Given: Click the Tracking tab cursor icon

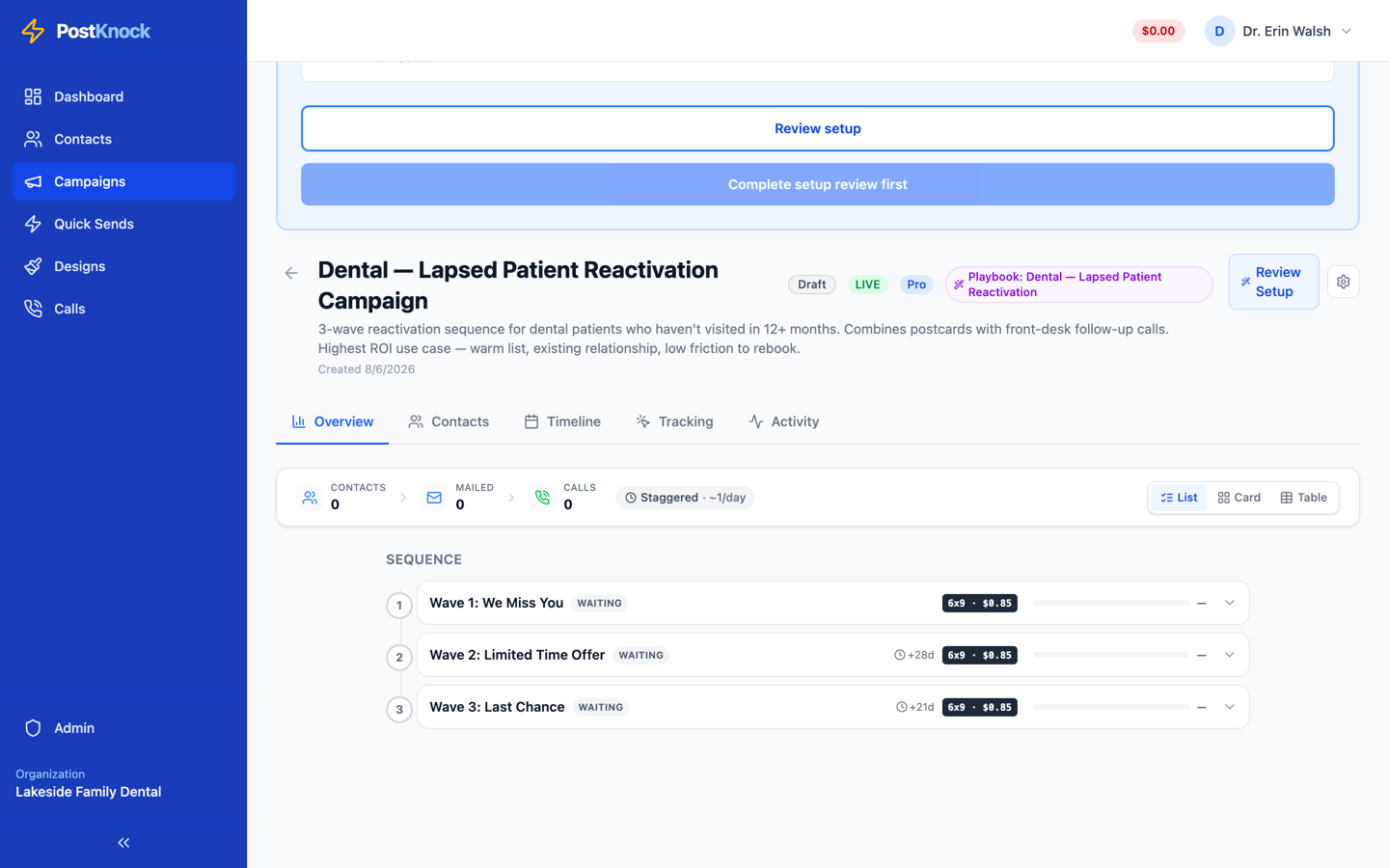Looking at the screenshot, I should 643,421.
